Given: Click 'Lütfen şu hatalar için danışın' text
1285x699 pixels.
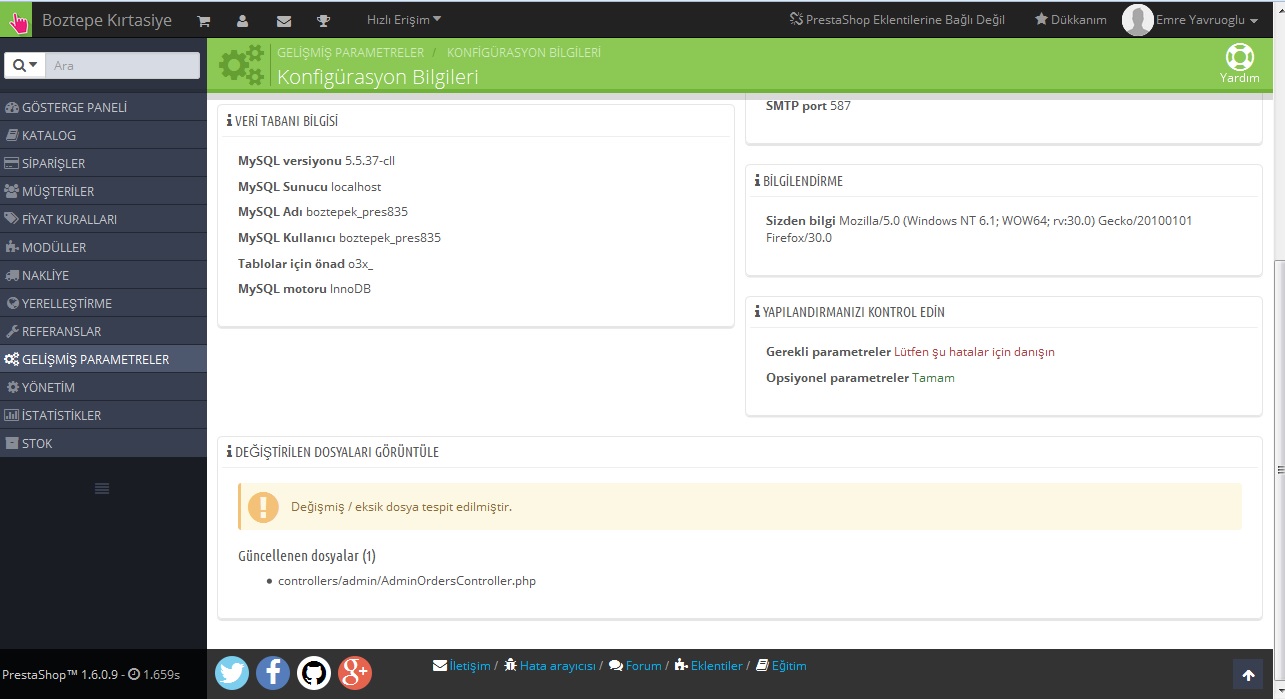Looking at the screenshot, I should (974, 352).
